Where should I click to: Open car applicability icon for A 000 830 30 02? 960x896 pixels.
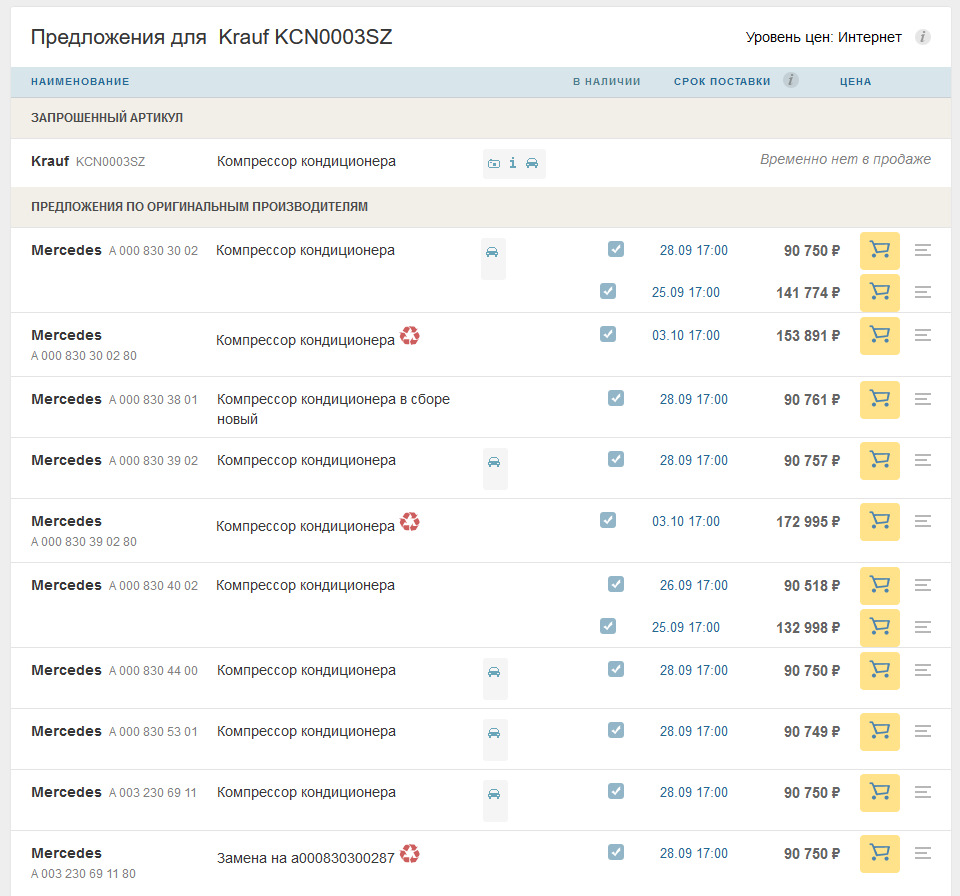(492, 252)
